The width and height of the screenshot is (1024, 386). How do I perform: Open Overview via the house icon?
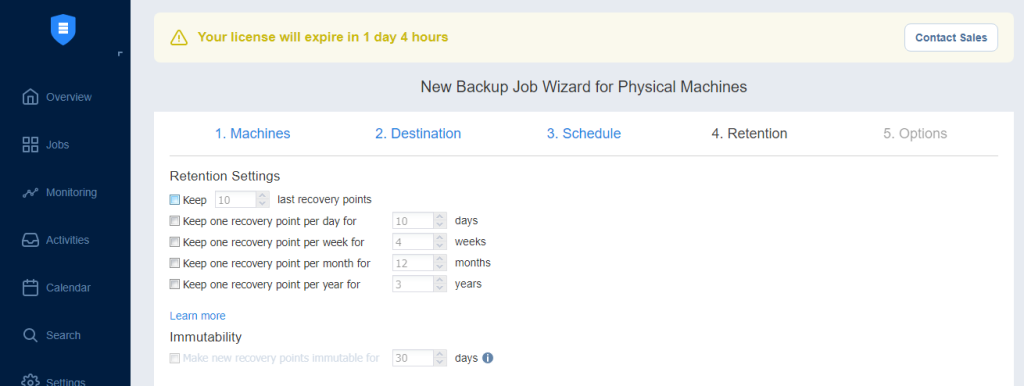30,97
